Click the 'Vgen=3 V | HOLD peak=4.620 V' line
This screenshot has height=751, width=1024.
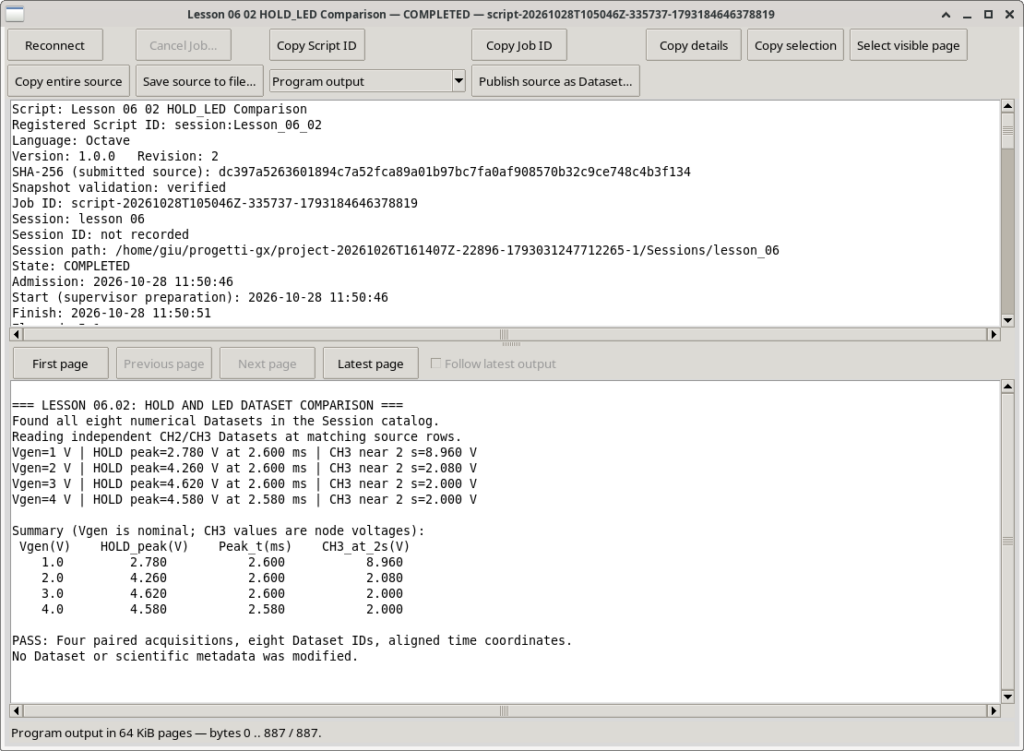tap(244, 484)
